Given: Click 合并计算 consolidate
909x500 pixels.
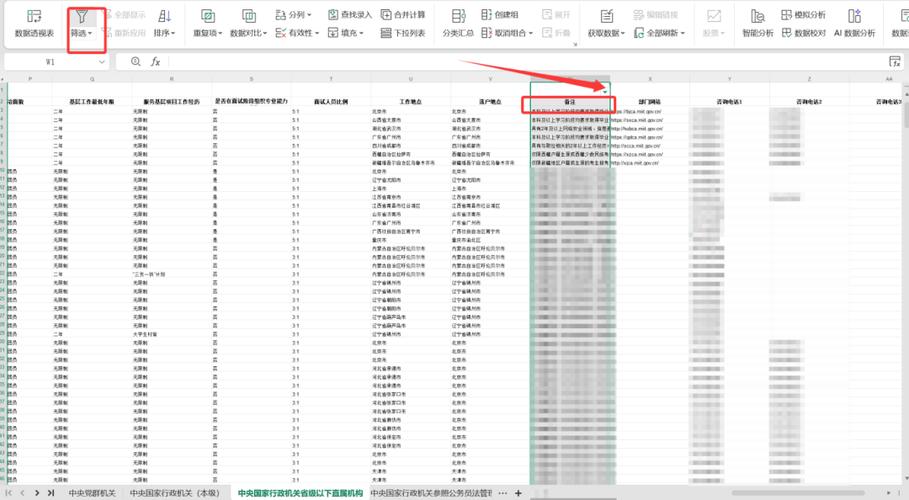Looking at the screenshot, I should 403,15.
